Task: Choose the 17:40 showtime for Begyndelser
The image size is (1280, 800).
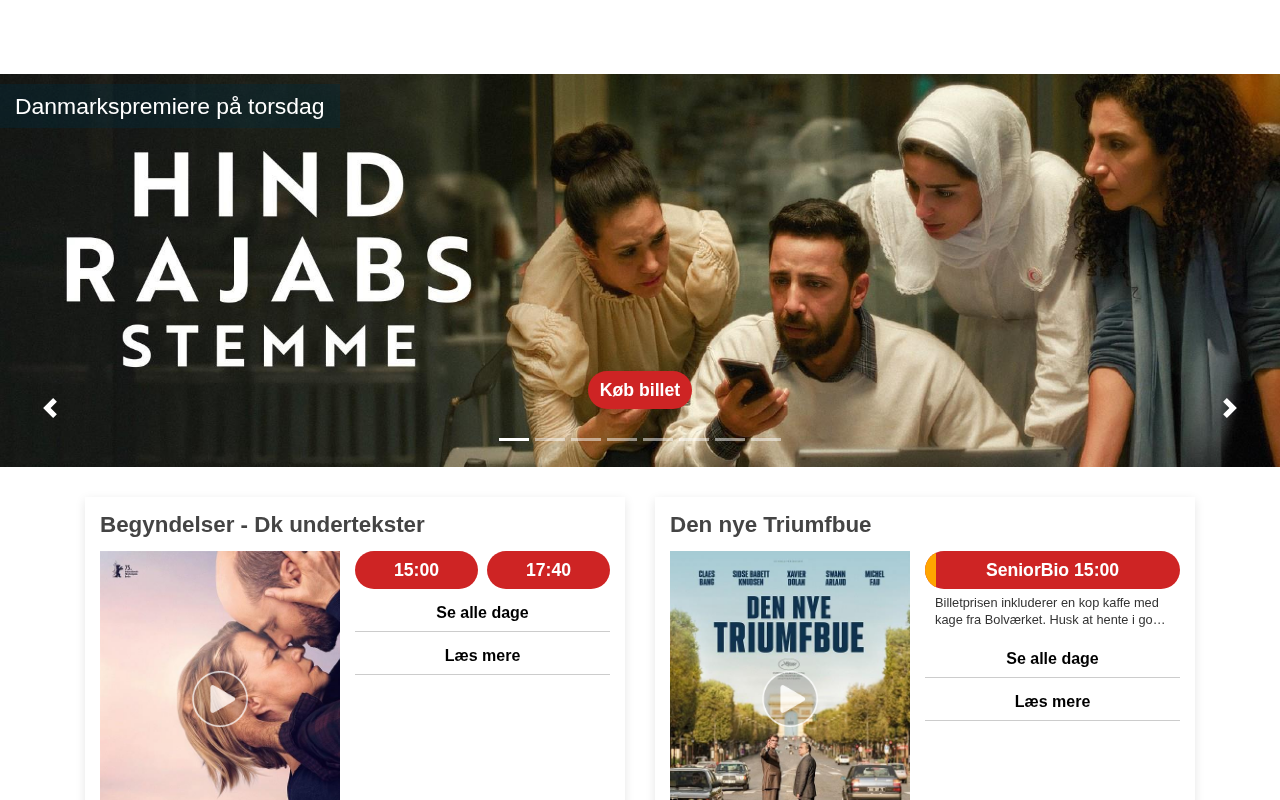Action: tap(548, 570)
